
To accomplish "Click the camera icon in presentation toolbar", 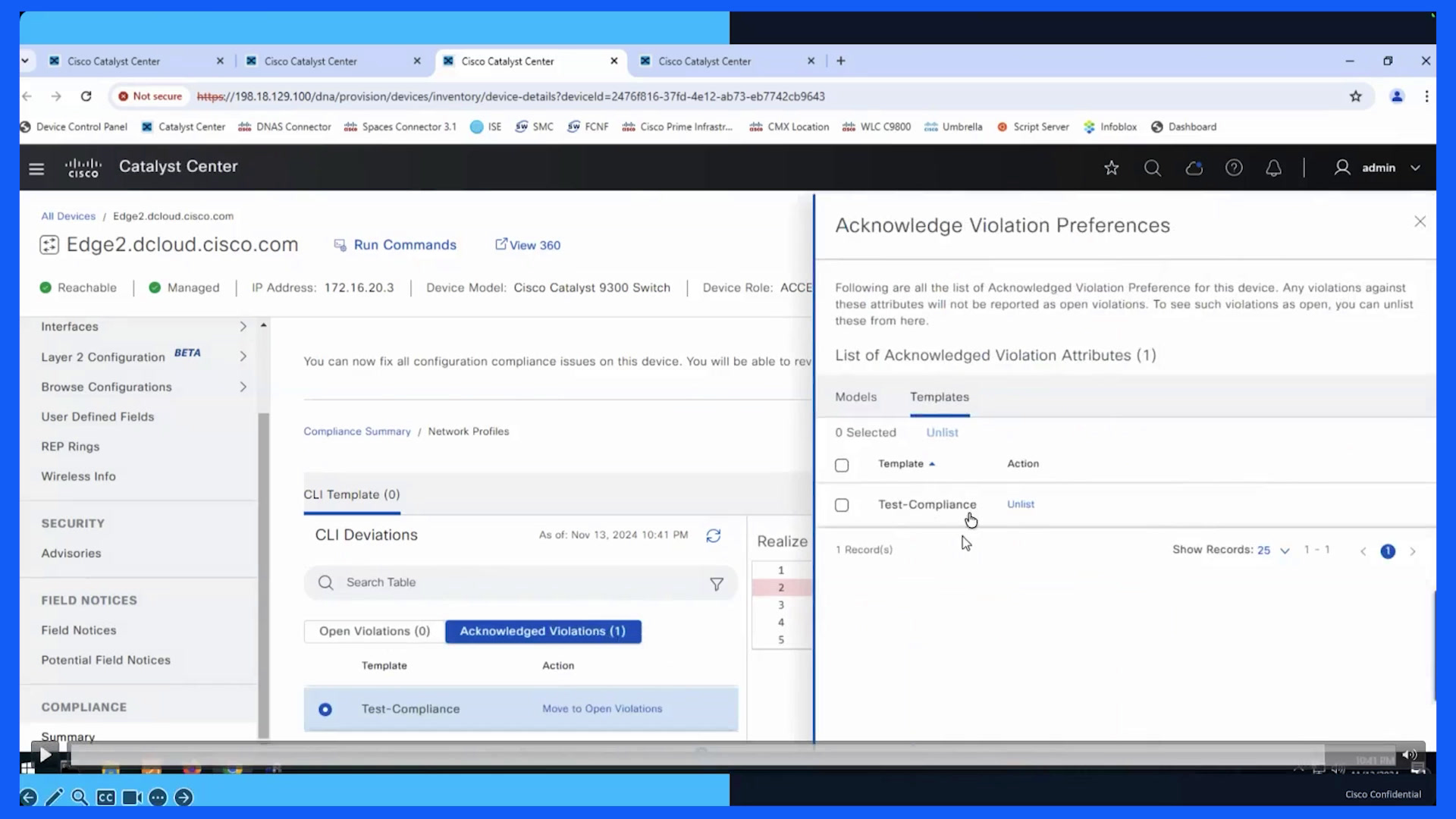I will pyautogui.click(x=132, y=797).
